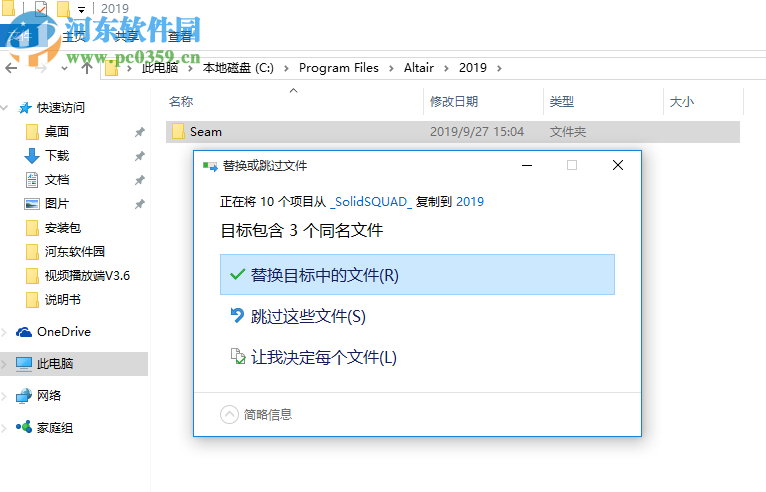
Task: Click the OneDrive cloud icon
Action: 24,332
